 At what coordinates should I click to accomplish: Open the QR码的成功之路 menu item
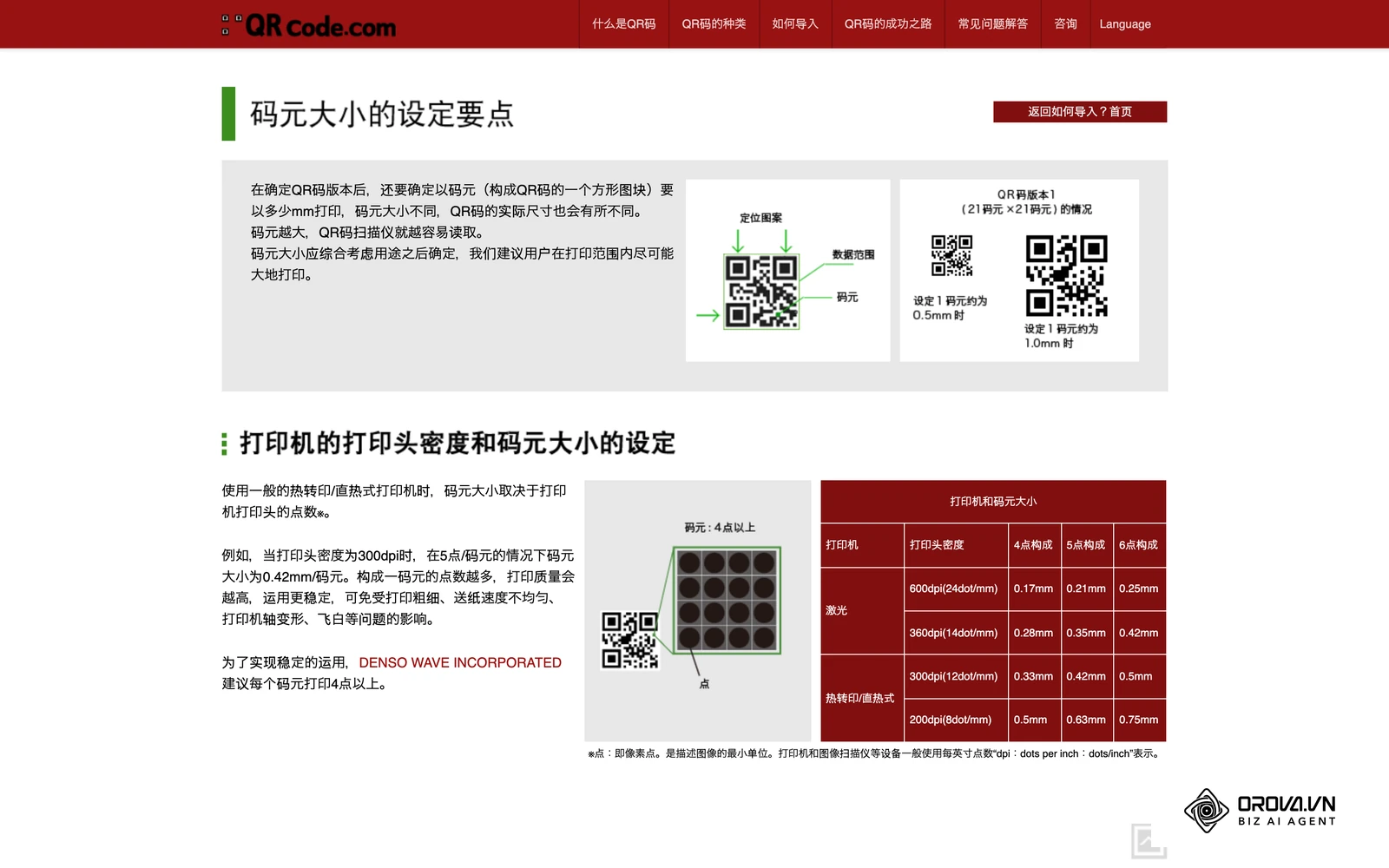pos(888,23)
